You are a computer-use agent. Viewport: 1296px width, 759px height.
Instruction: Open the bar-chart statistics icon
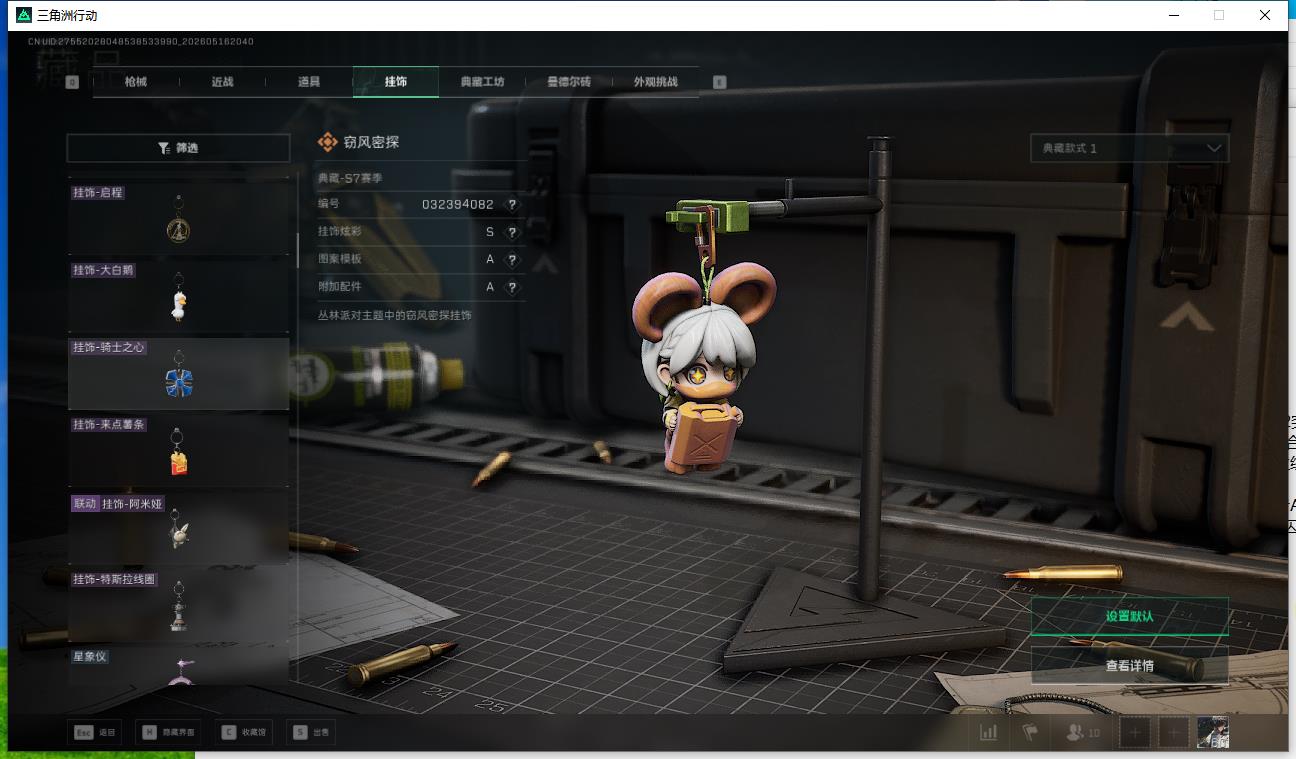click(989, 733)
